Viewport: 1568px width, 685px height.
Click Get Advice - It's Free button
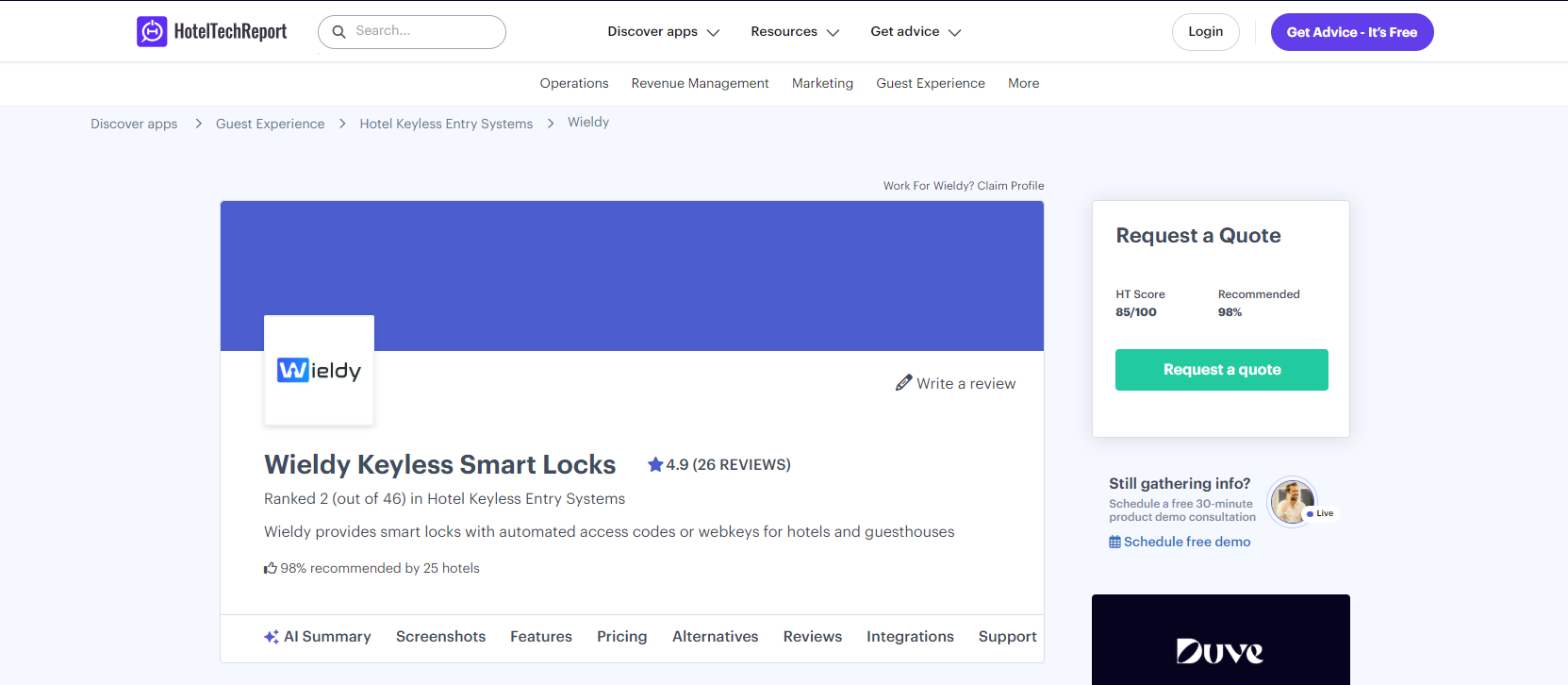tap(1352, 32)
